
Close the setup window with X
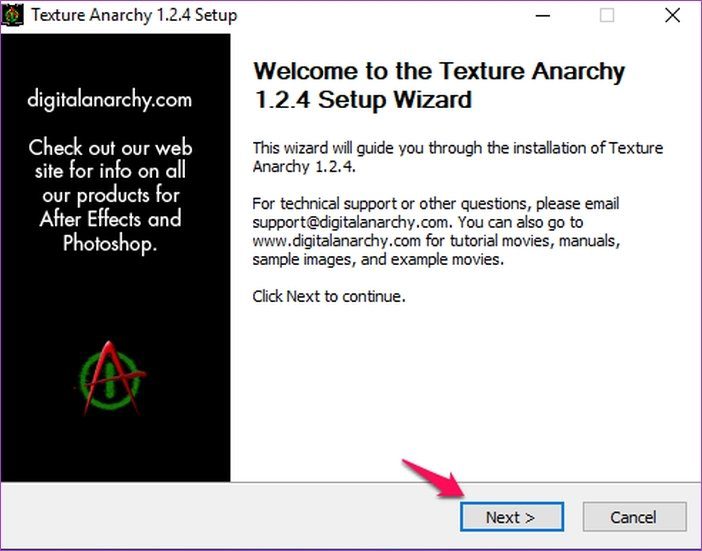pyautogui.click(x=672, y=16)
